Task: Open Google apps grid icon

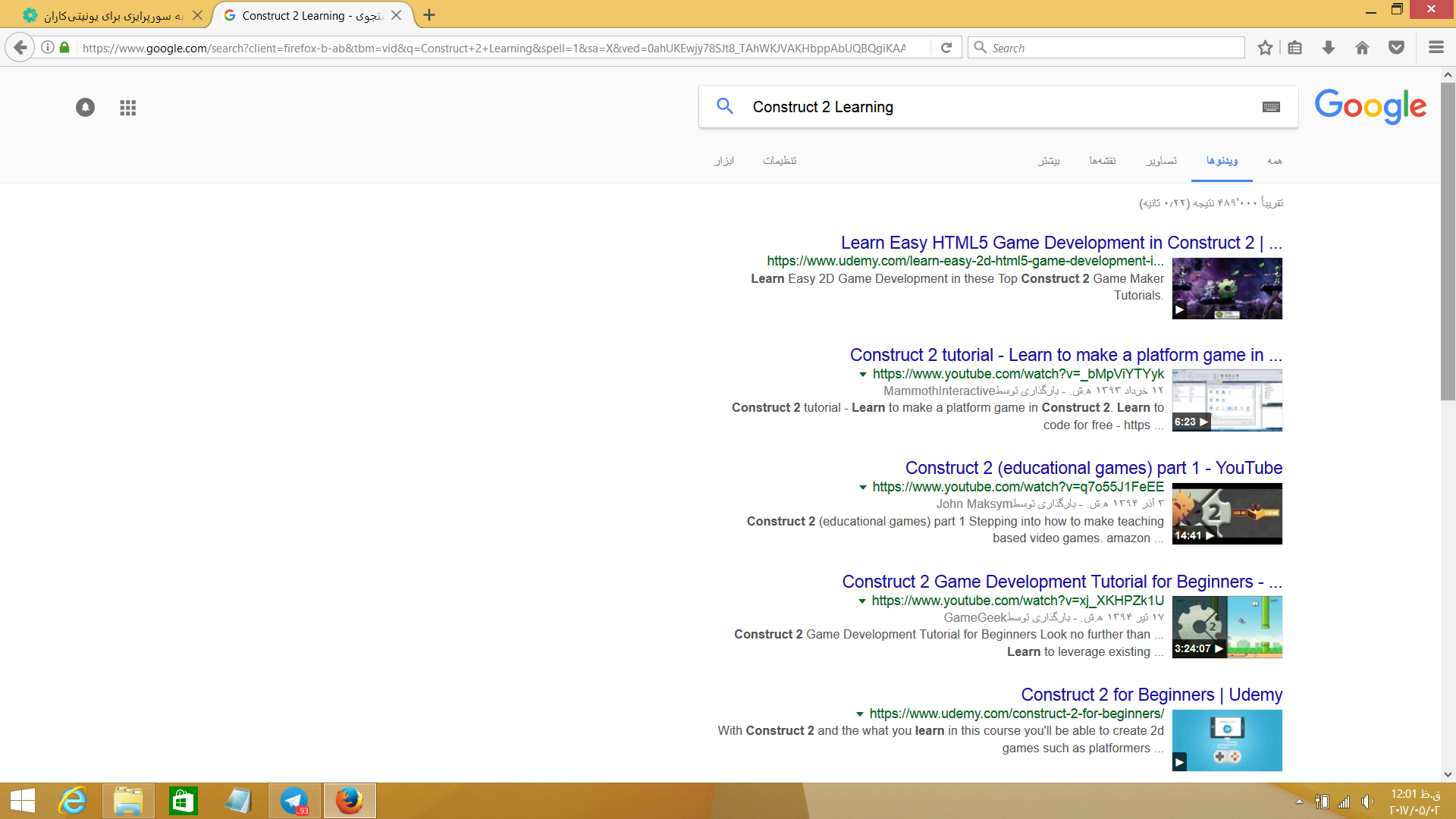Action: pos(128,108)
